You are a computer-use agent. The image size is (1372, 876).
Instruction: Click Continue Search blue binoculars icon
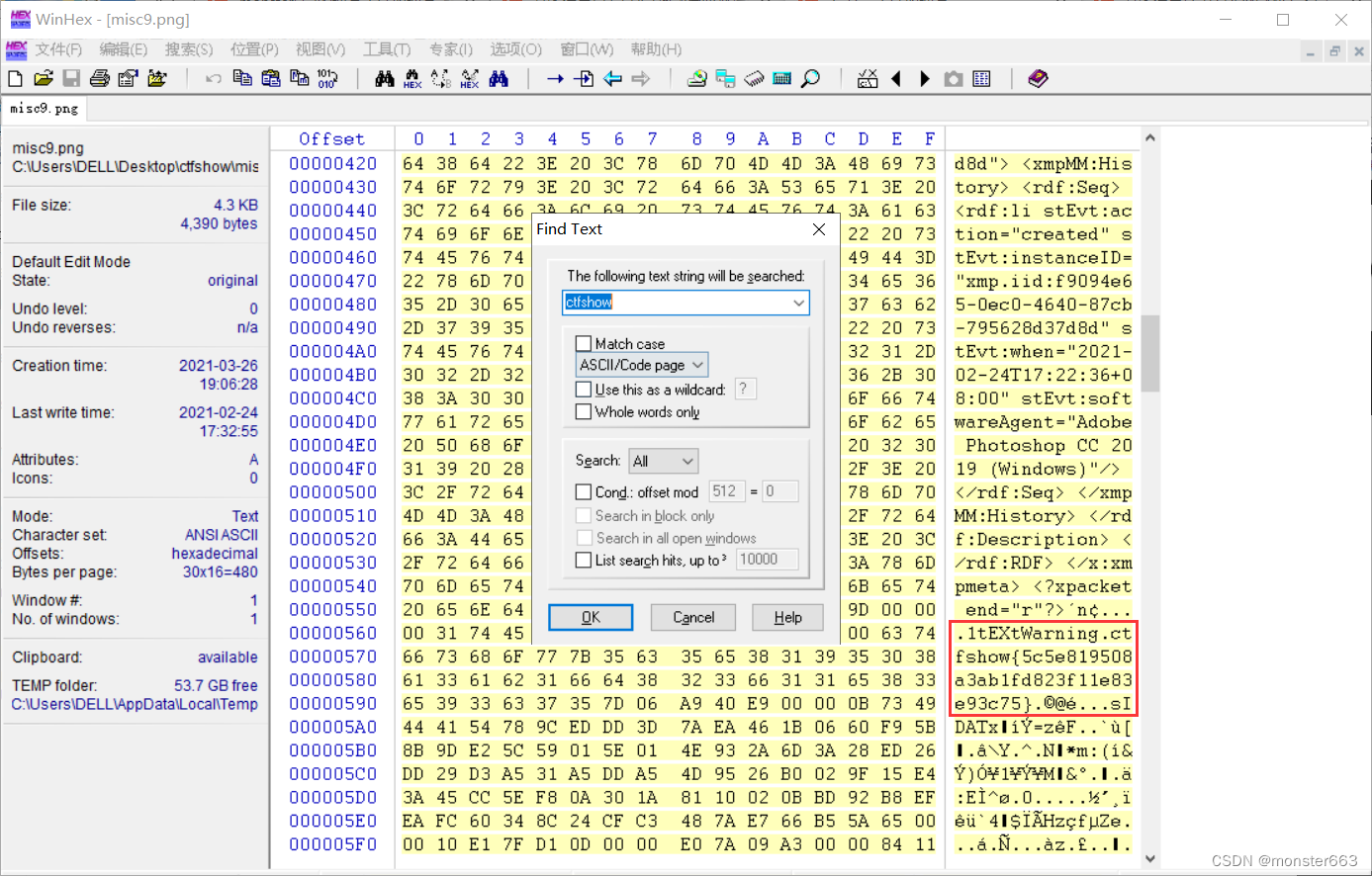pos(499,78)
